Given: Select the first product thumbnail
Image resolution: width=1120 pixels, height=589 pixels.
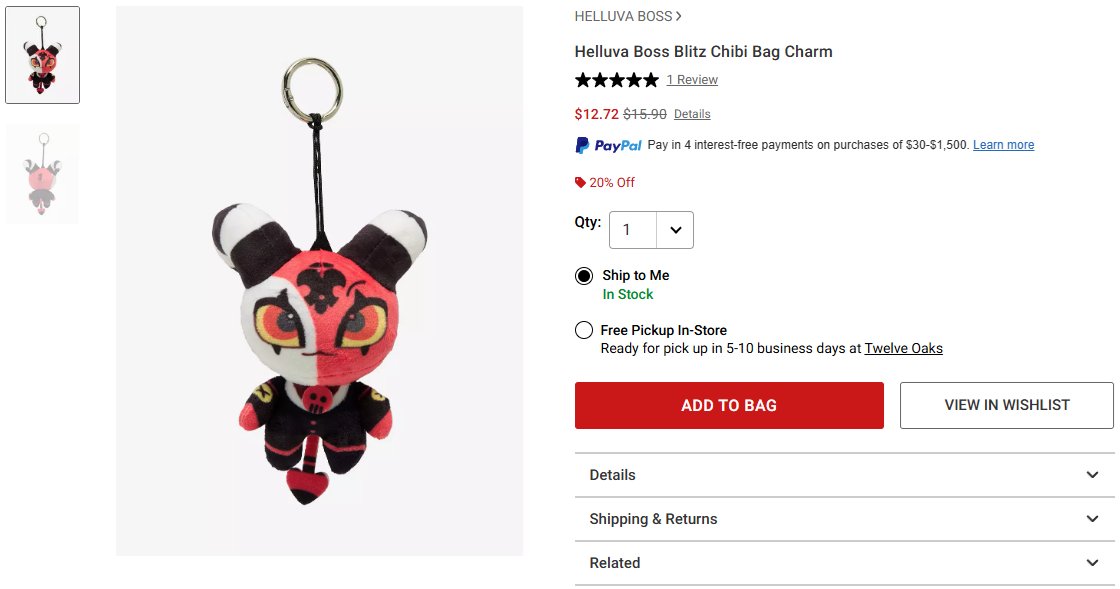Looking at the screenshot, I should click(42, 55).
